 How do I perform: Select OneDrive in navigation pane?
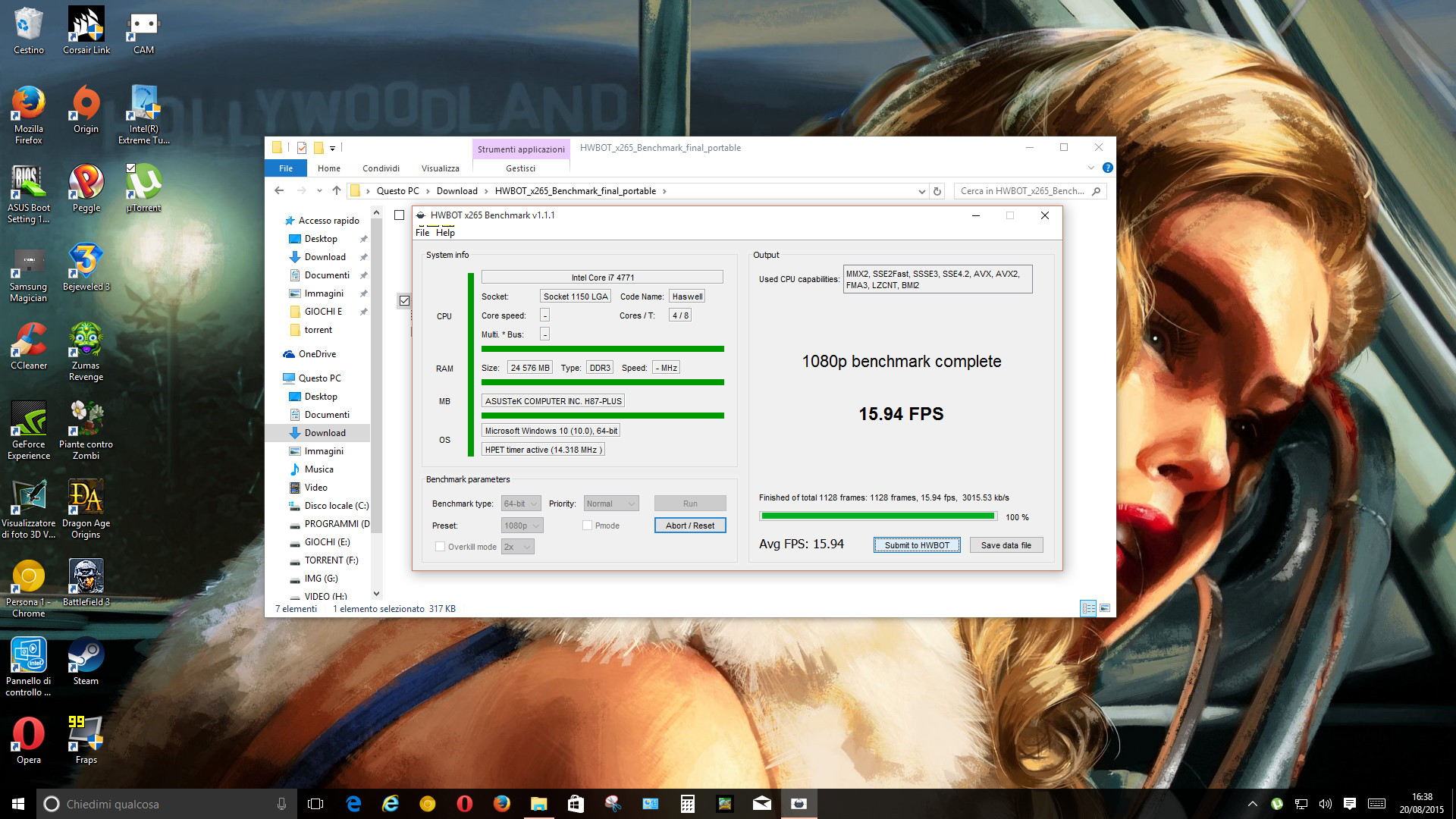317,354
